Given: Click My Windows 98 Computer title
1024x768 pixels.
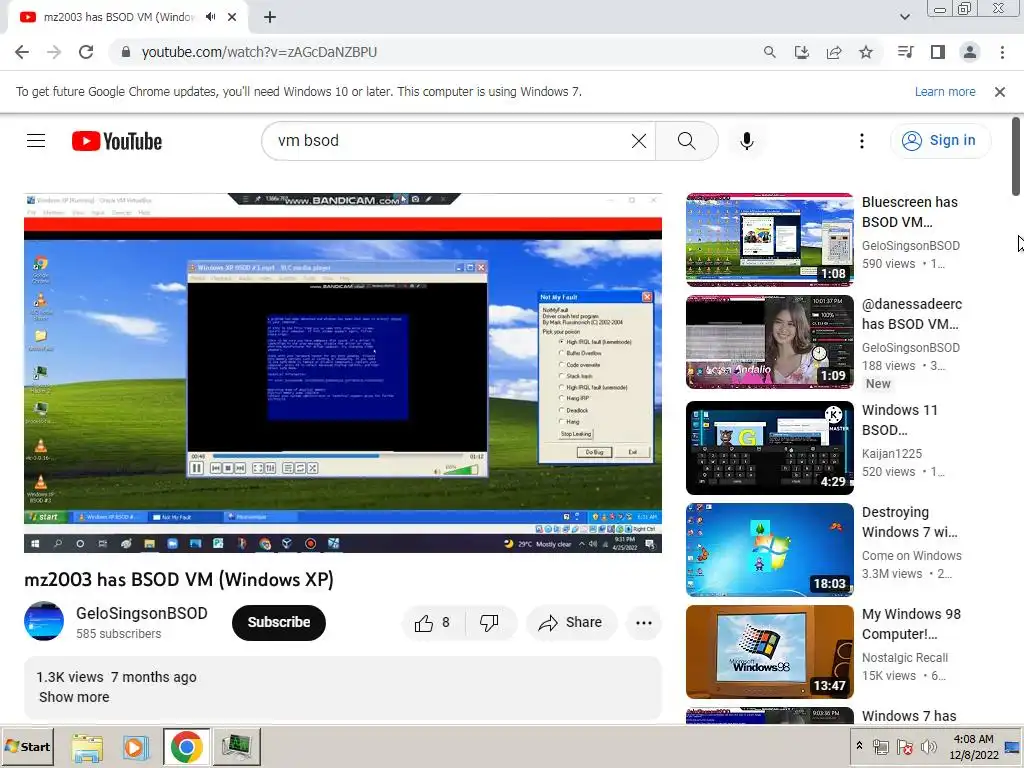Looking at the screenshot, I should (911, 624).
